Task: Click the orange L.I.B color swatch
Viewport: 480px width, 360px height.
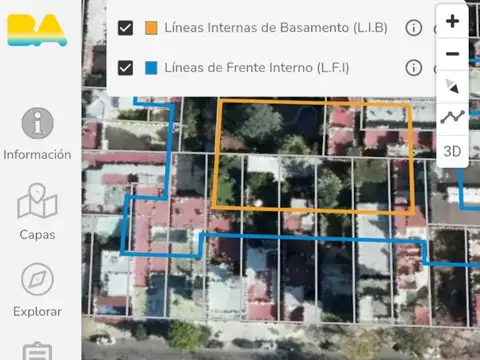Action: (151, 28)
